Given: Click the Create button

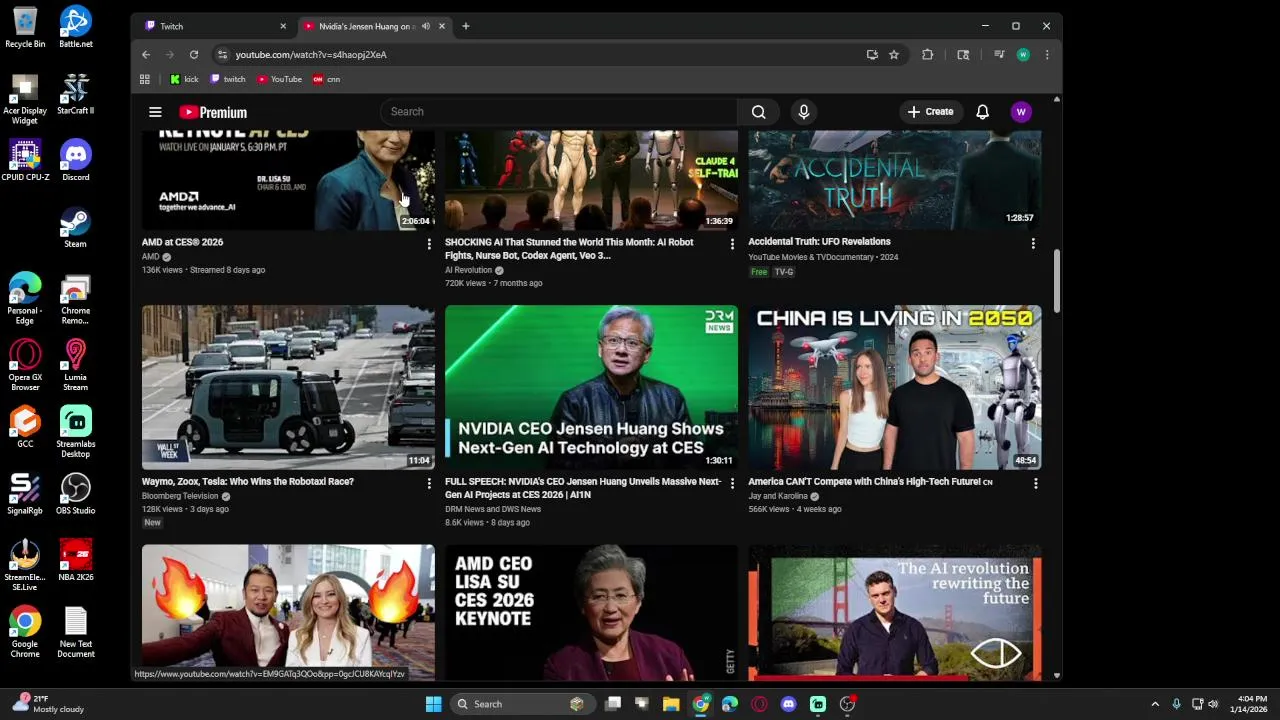Looking at the screenshot, I should tap(931, 112).
